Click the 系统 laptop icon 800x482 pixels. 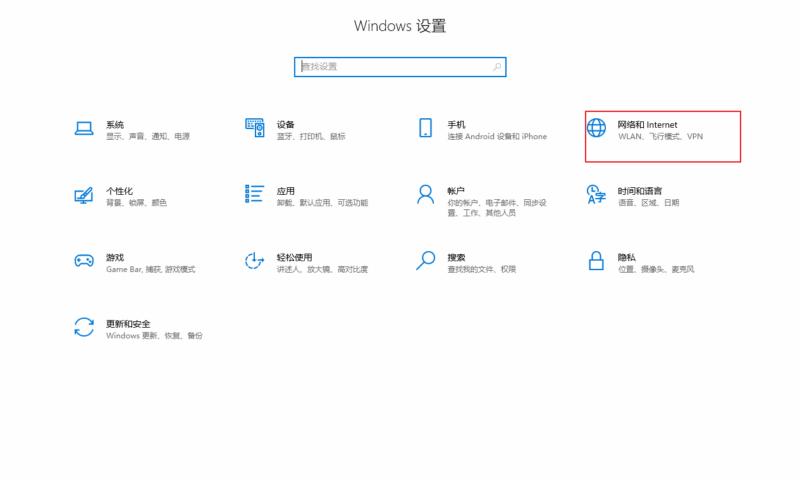(x=84, y=128)
